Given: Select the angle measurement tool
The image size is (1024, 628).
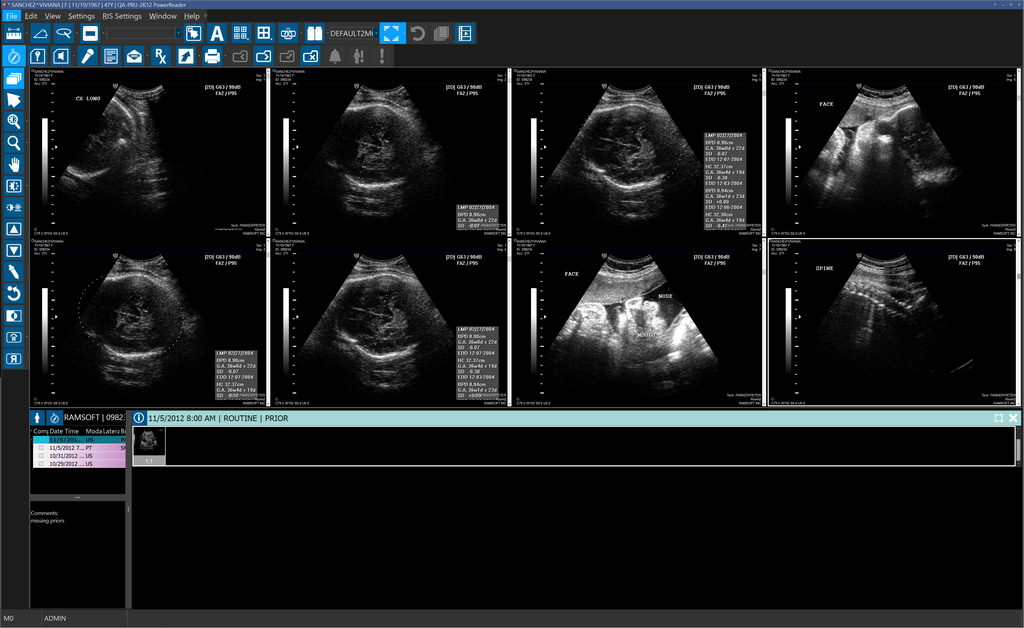Looking at the screenshot, I should click(41, 33).
